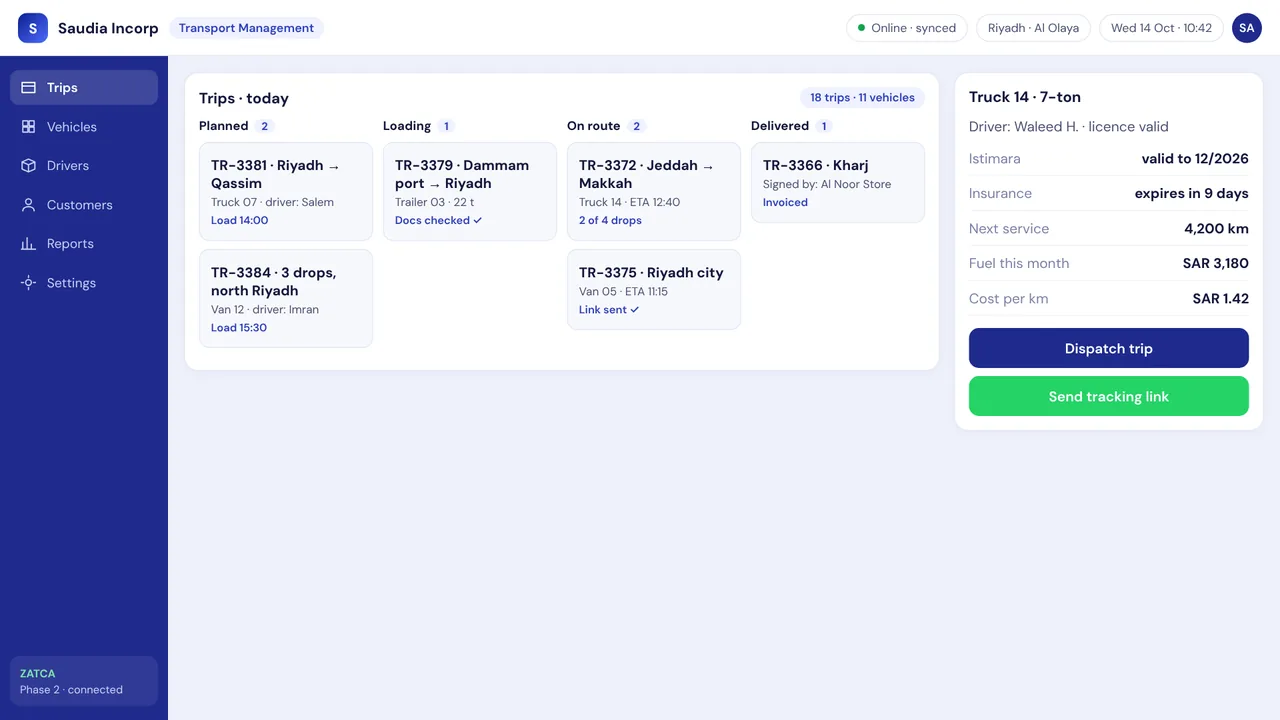Image resolution: width=1280 pixels, height=720 pixels.
Task: Click the Planned column header
Action: click(223, 126)
